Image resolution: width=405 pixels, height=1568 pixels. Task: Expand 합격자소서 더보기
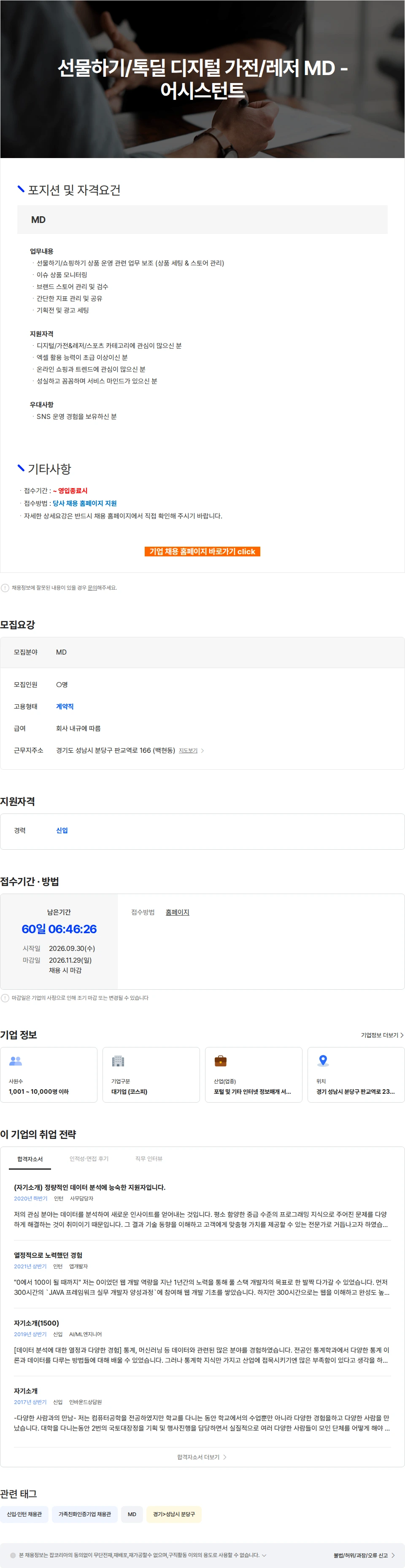click(x=202, y=1457)
